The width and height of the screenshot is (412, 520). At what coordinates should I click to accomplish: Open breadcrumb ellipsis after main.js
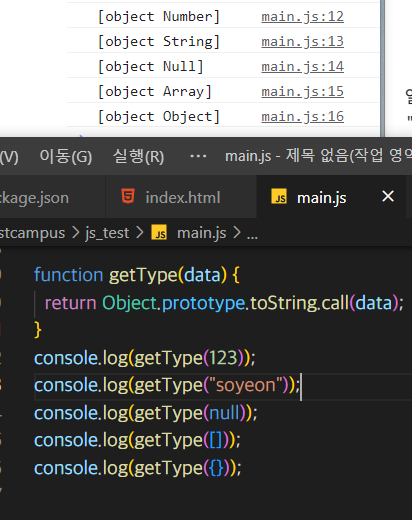(252, 235)
